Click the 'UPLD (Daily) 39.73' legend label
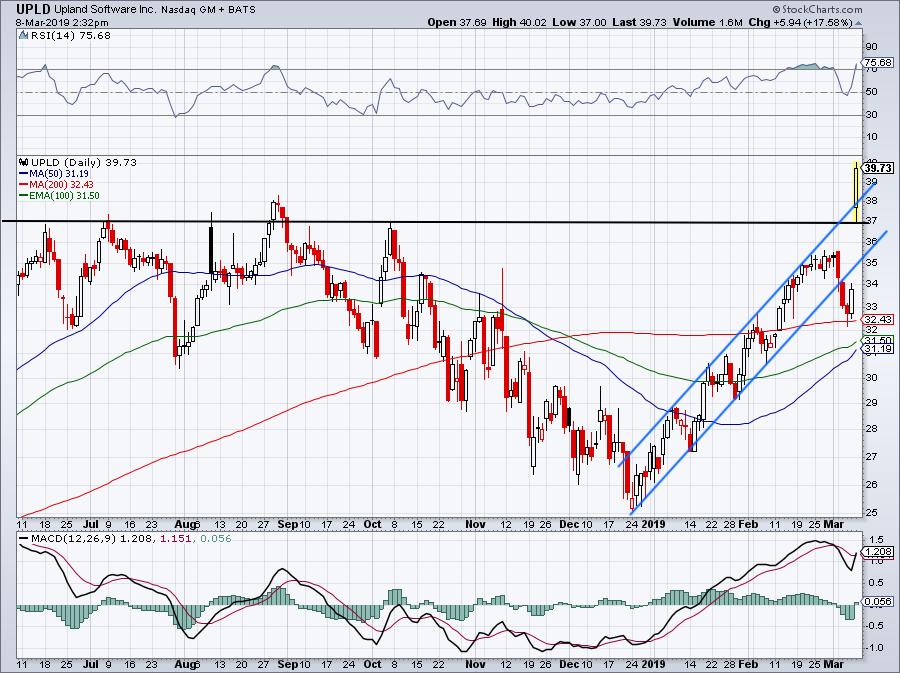The height and width of the screenshot is (673, 900). coord(84,162)
